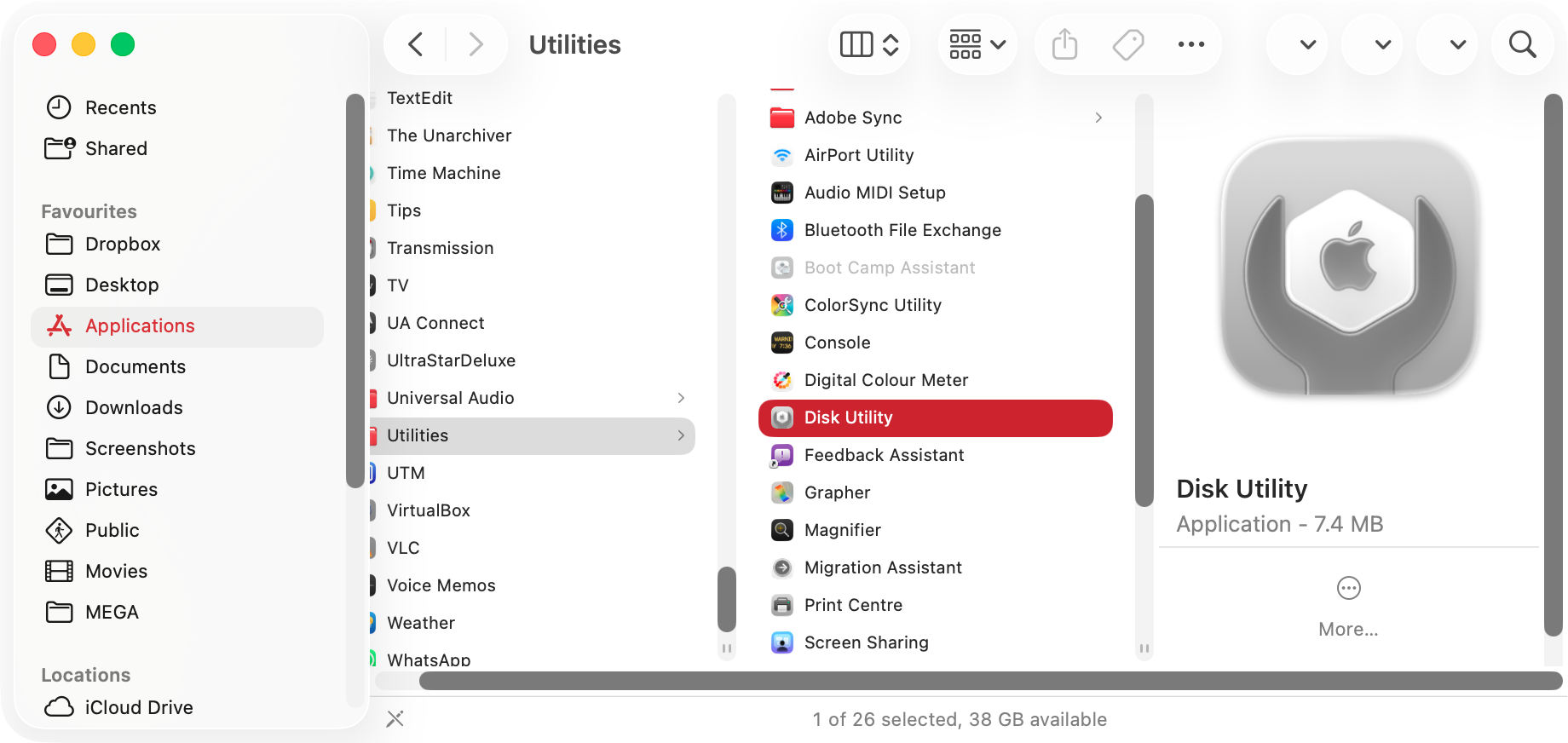Click the Adobe Sync folder icon

[782, 118]
